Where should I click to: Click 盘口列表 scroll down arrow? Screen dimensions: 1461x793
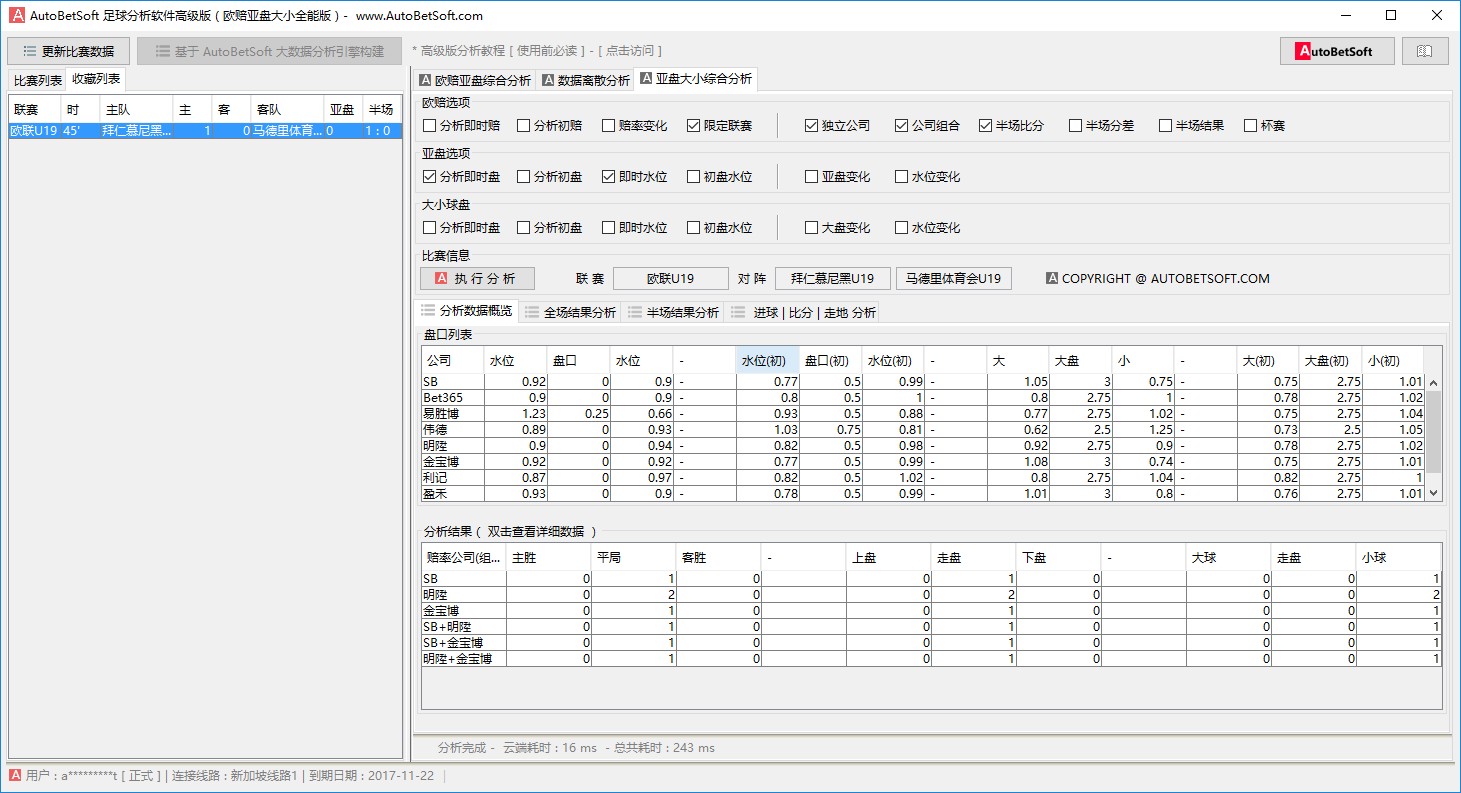[1433, 492]
